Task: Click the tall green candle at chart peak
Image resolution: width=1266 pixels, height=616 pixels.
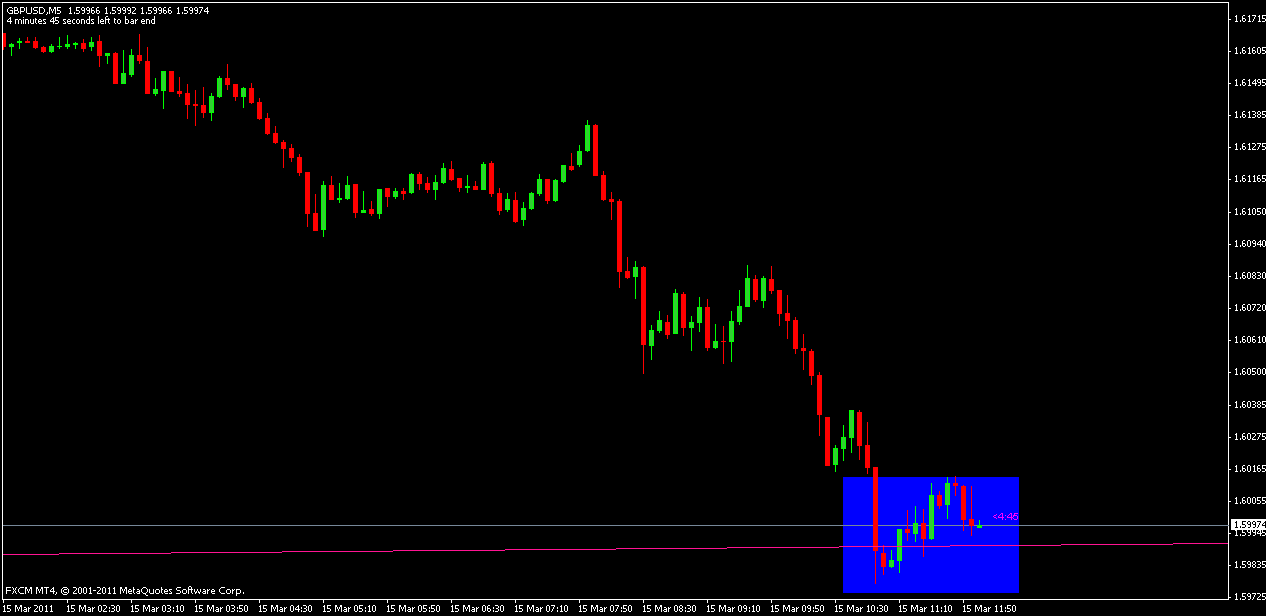Action: point(587,140)
